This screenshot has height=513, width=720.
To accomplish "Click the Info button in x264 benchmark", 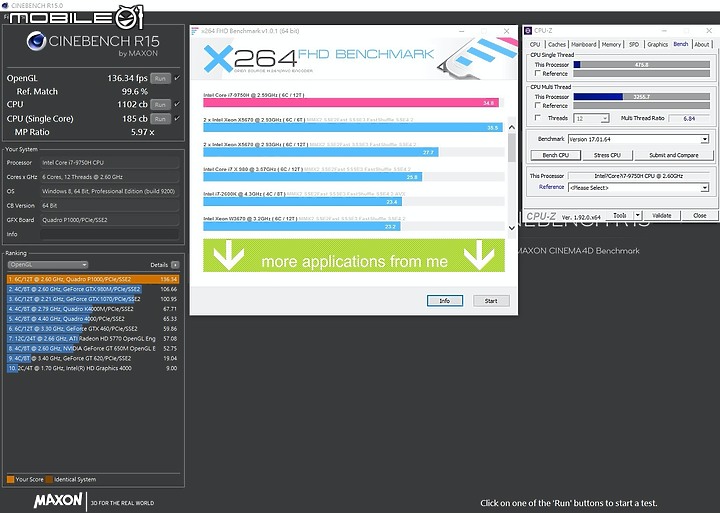I will tap(444, 301).
